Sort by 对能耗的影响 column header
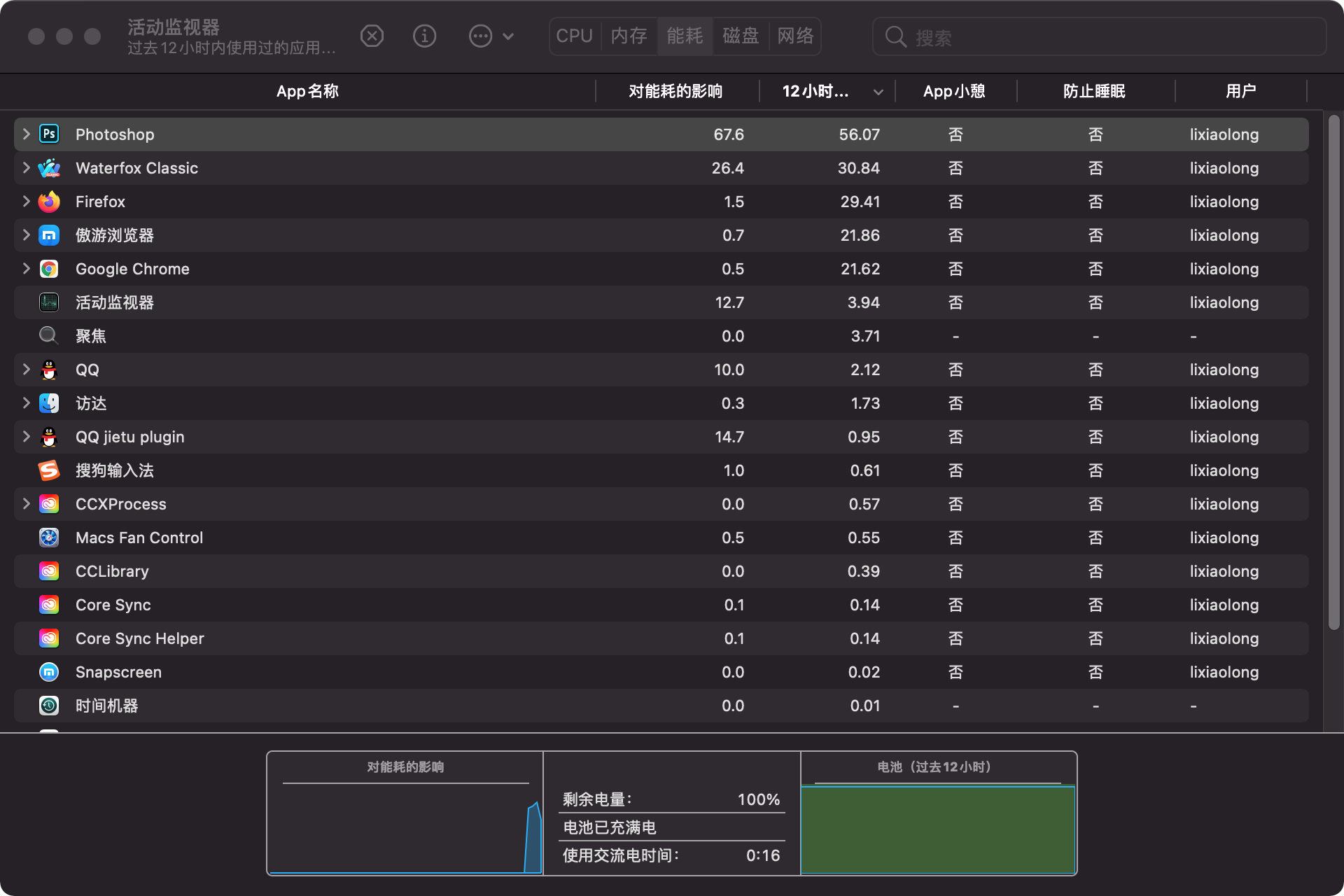1344x896 pixels. (675, 91)
